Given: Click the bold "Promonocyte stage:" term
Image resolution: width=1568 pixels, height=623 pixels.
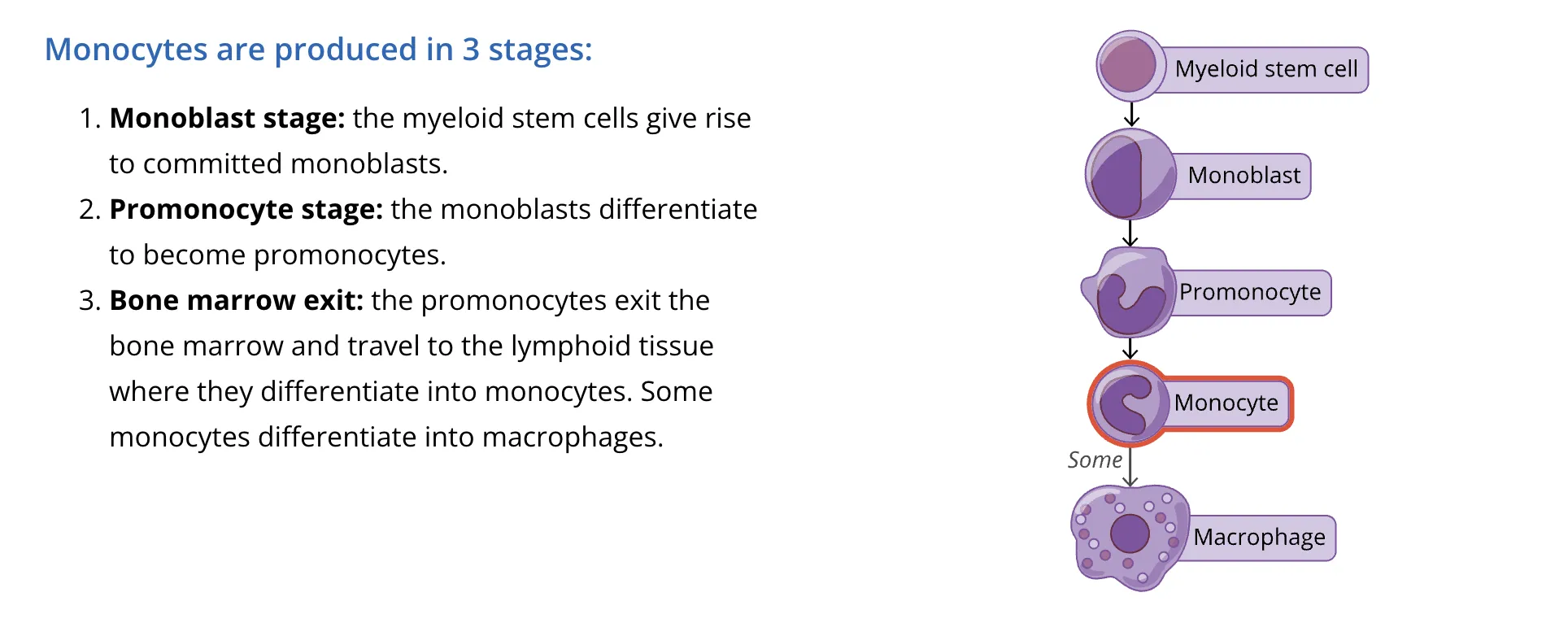Looking at the screenshot, I should [x=246, y=210].
